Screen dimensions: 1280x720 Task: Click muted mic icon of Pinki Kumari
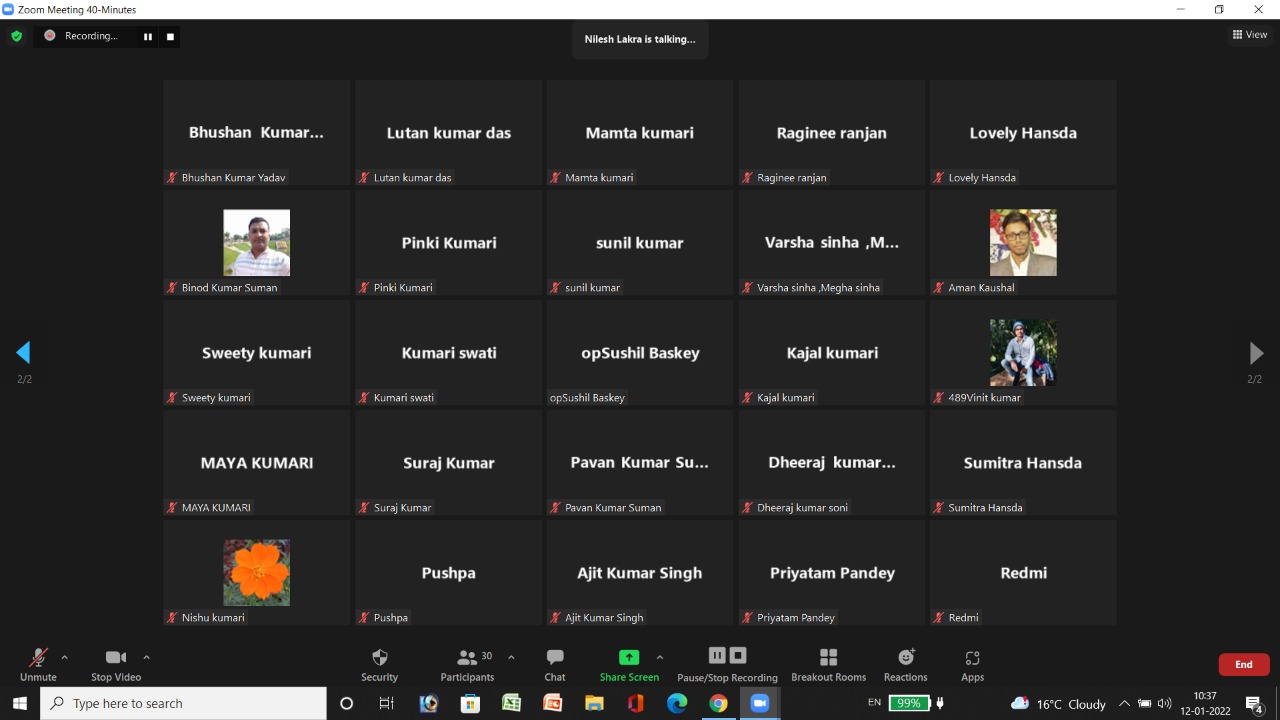click(x=365, y=287)
